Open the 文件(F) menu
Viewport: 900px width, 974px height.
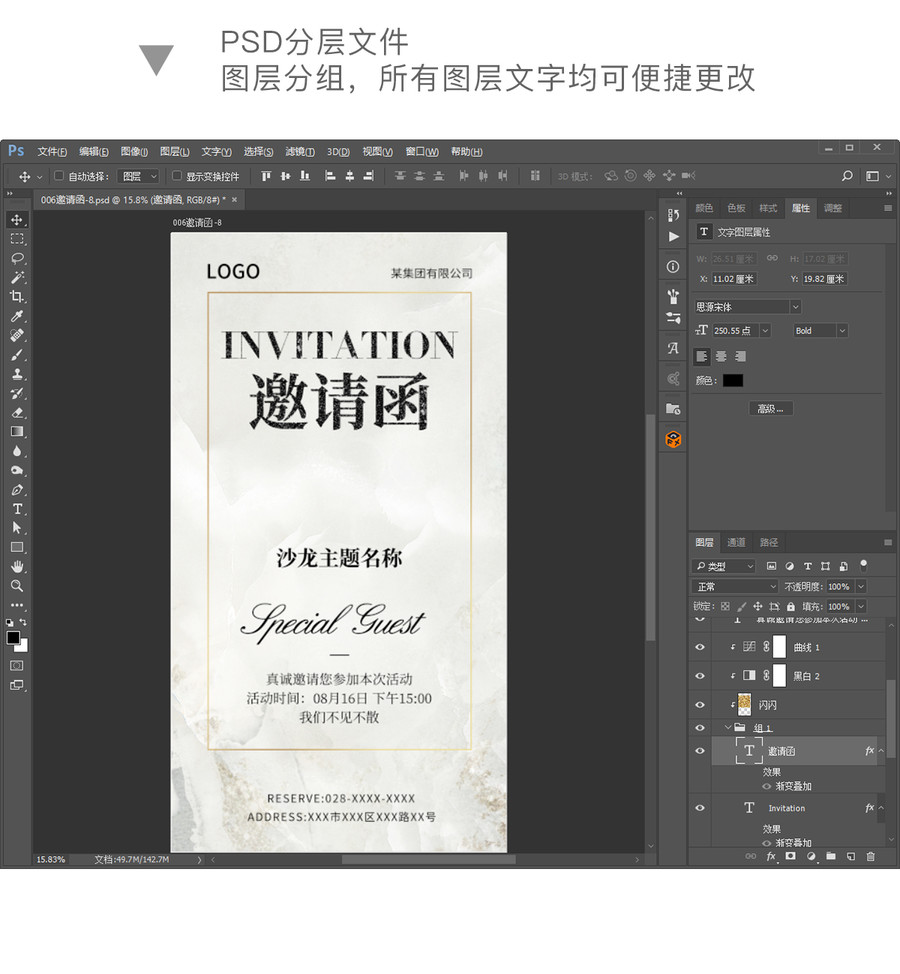(52, 152)
